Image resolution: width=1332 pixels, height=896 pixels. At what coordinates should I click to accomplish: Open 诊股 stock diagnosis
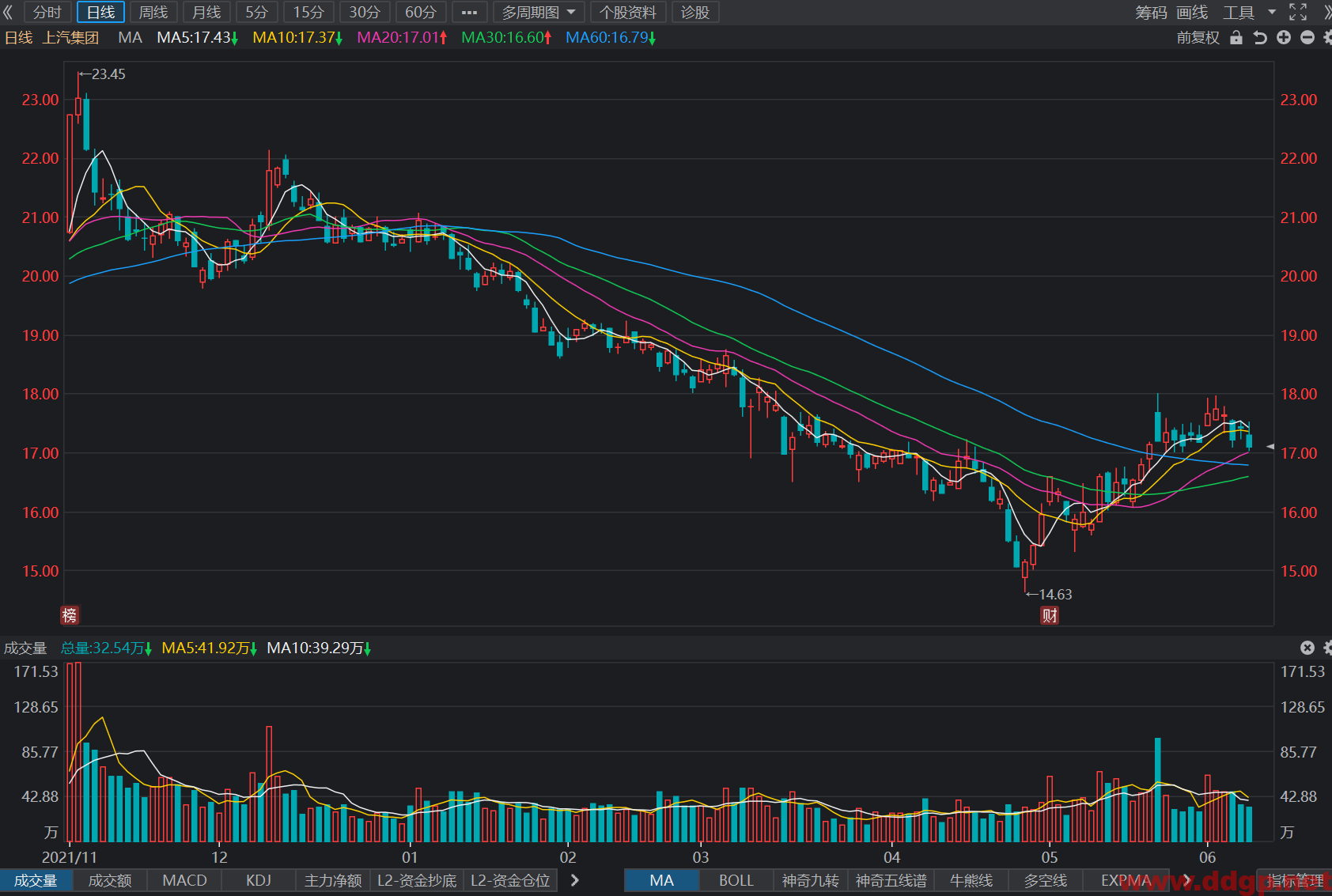pyautogui.click(x=695, y=12)
